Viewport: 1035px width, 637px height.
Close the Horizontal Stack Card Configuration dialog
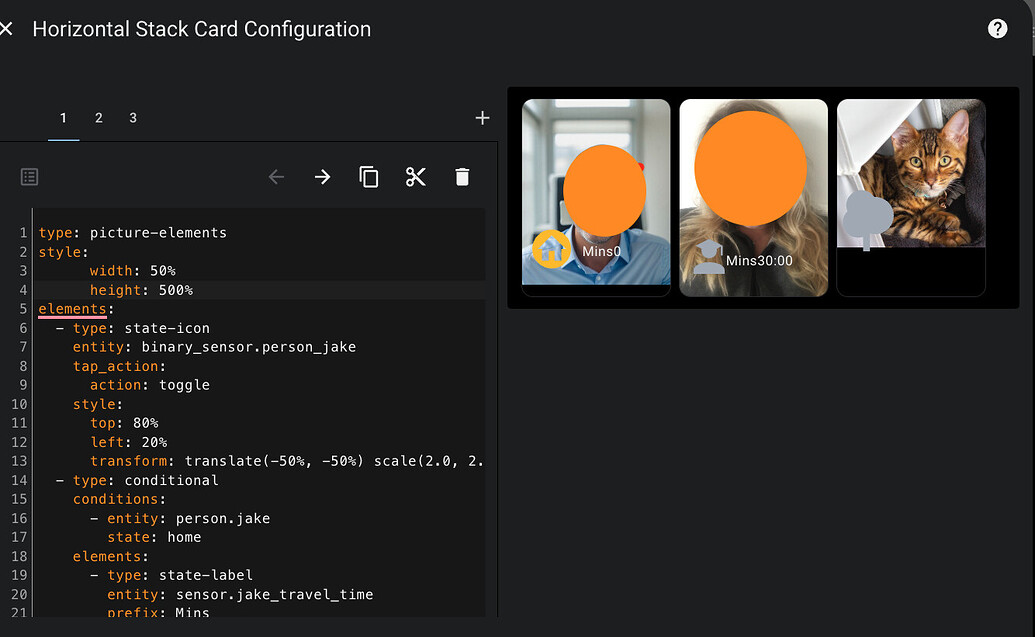pos(7,28)
